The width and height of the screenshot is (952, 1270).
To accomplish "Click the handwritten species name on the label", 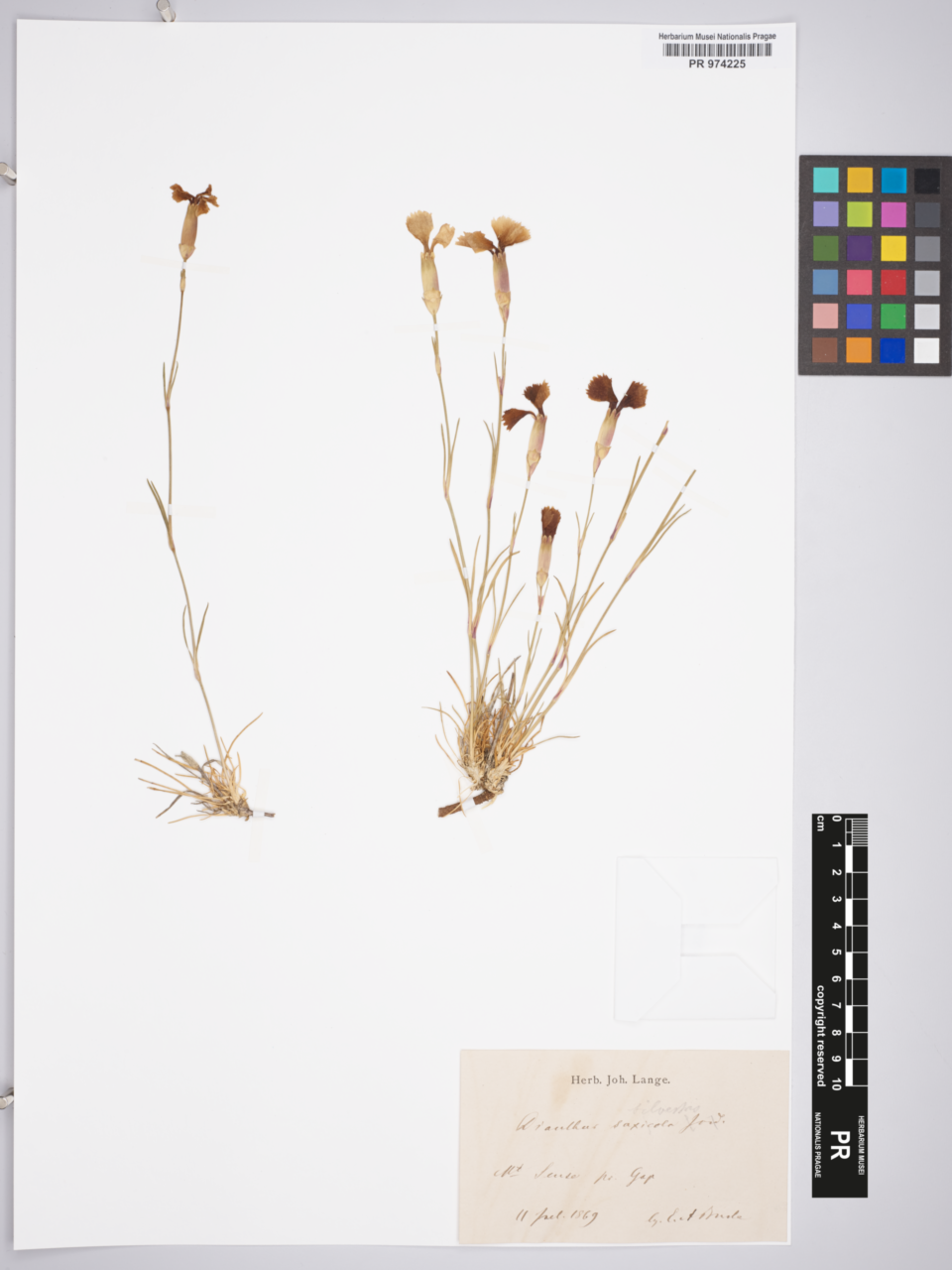I will point(620,1125).
